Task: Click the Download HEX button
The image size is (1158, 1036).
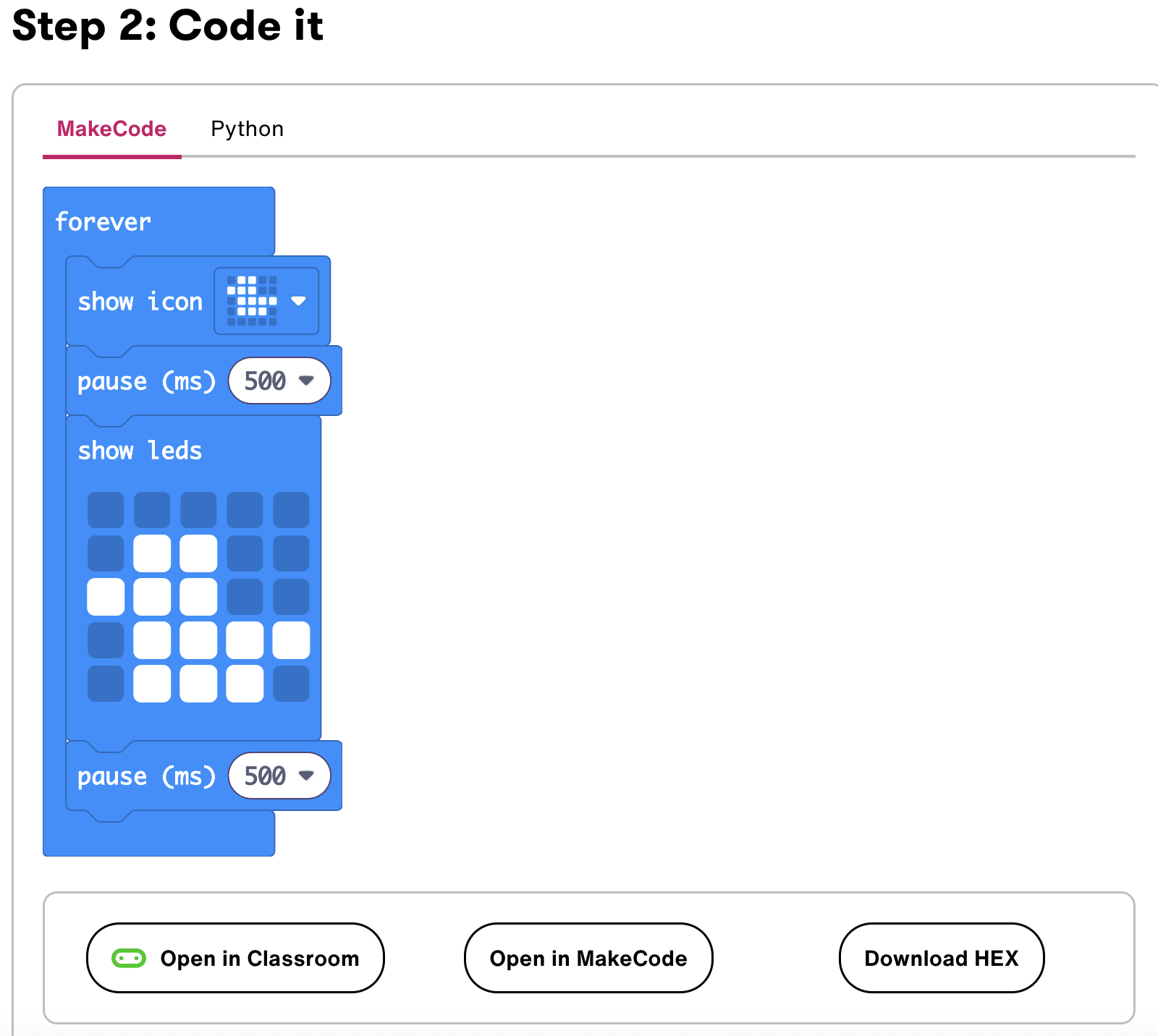Action: pyautogui.click(x=941, y=958)
